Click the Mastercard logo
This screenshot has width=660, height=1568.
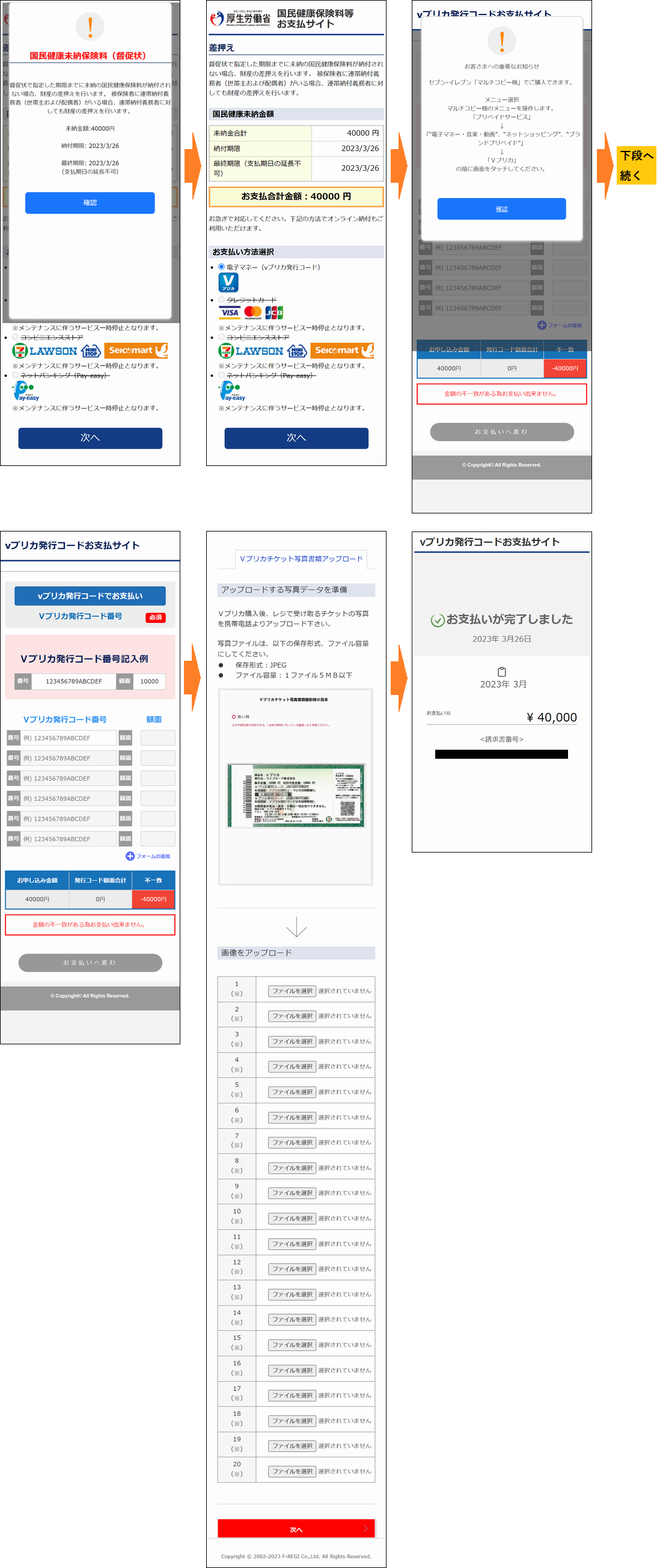252,313
